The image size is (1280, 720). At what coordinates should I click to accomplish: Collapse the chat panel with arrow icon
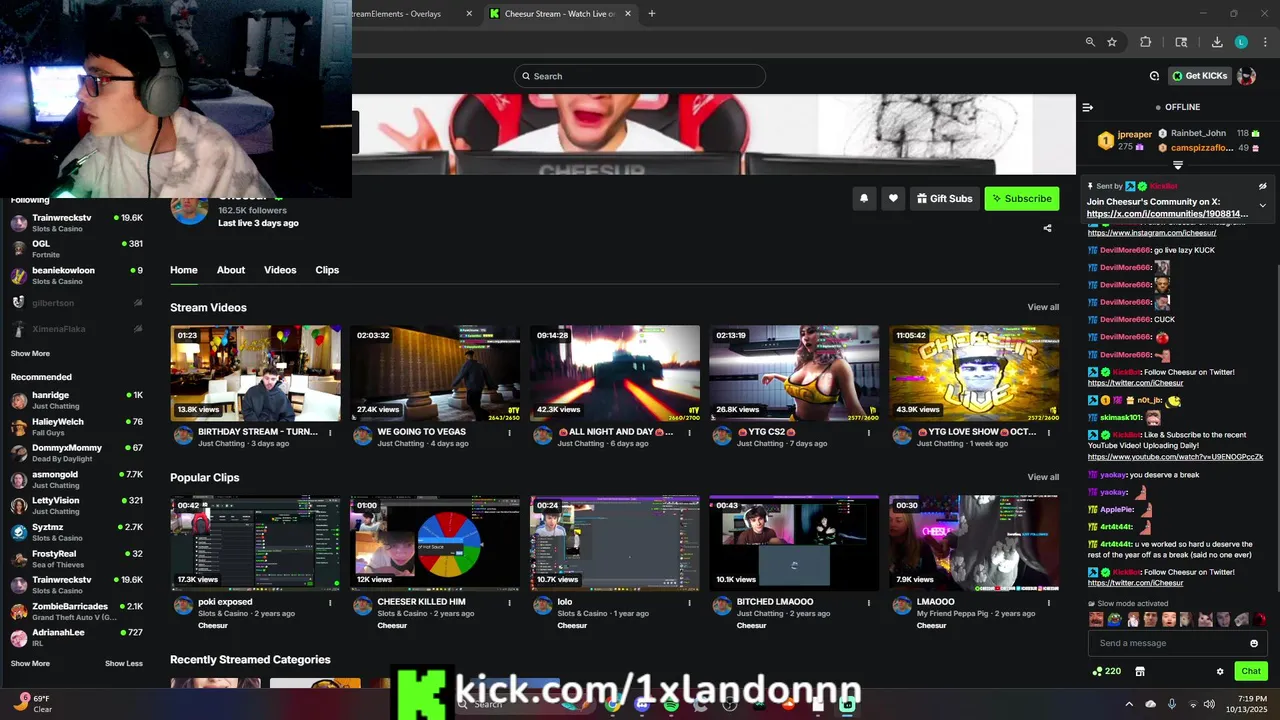point(1088,107)
